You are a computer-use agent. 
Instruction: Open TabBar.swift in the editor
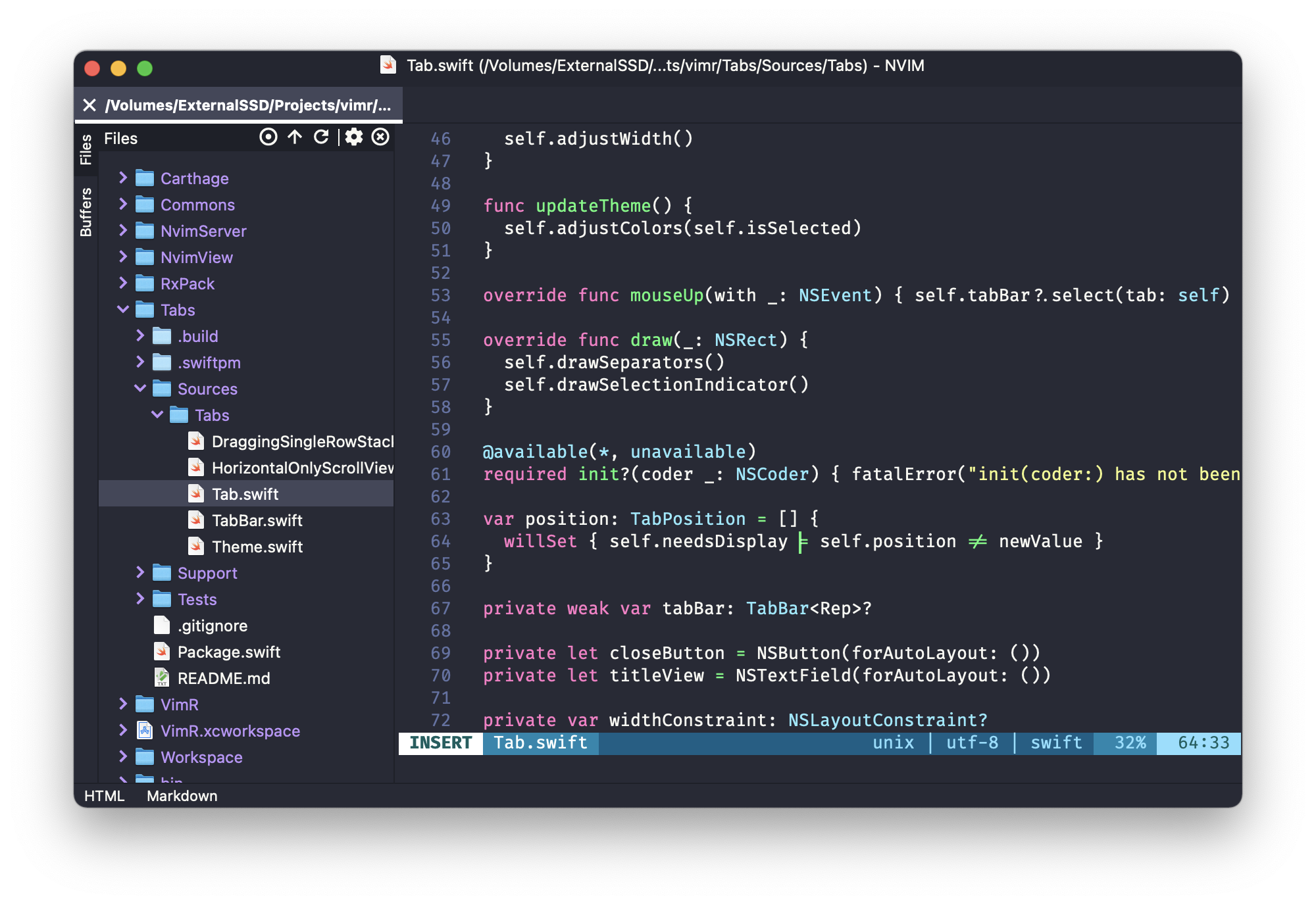(258, 519)
